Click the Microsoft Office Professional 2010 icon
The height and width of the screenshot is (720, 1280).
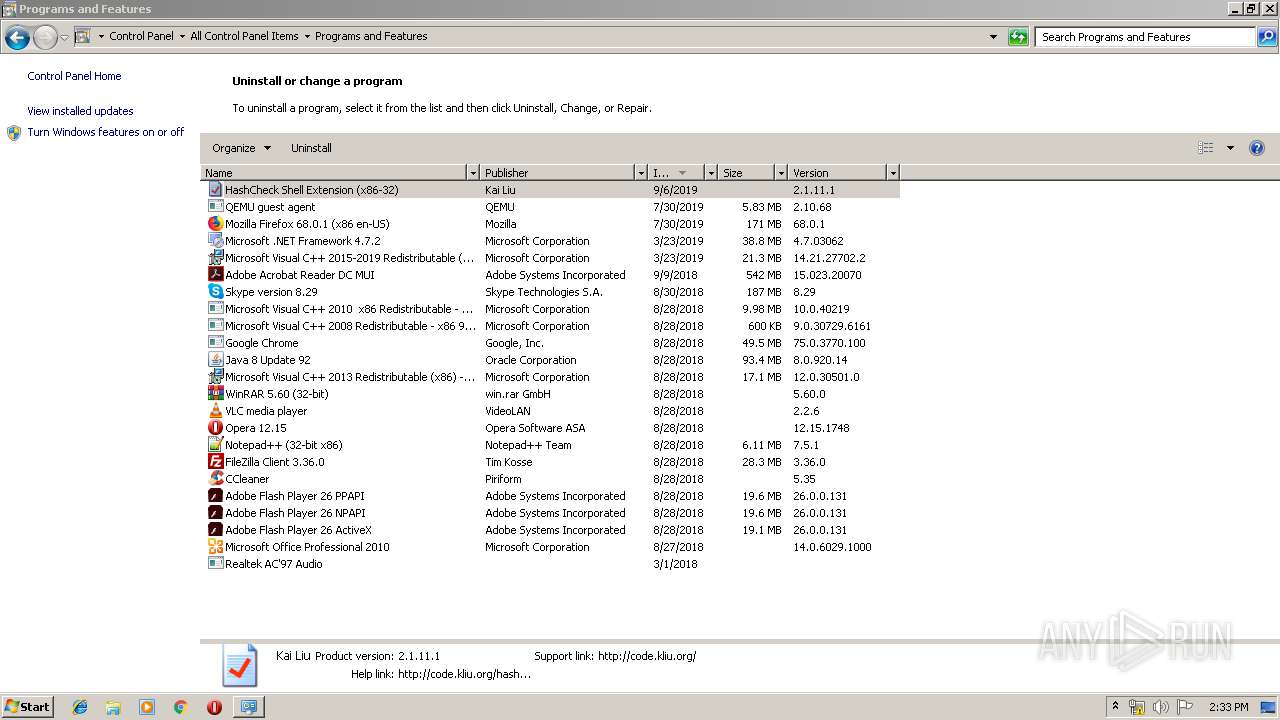[x=215, y=546]
